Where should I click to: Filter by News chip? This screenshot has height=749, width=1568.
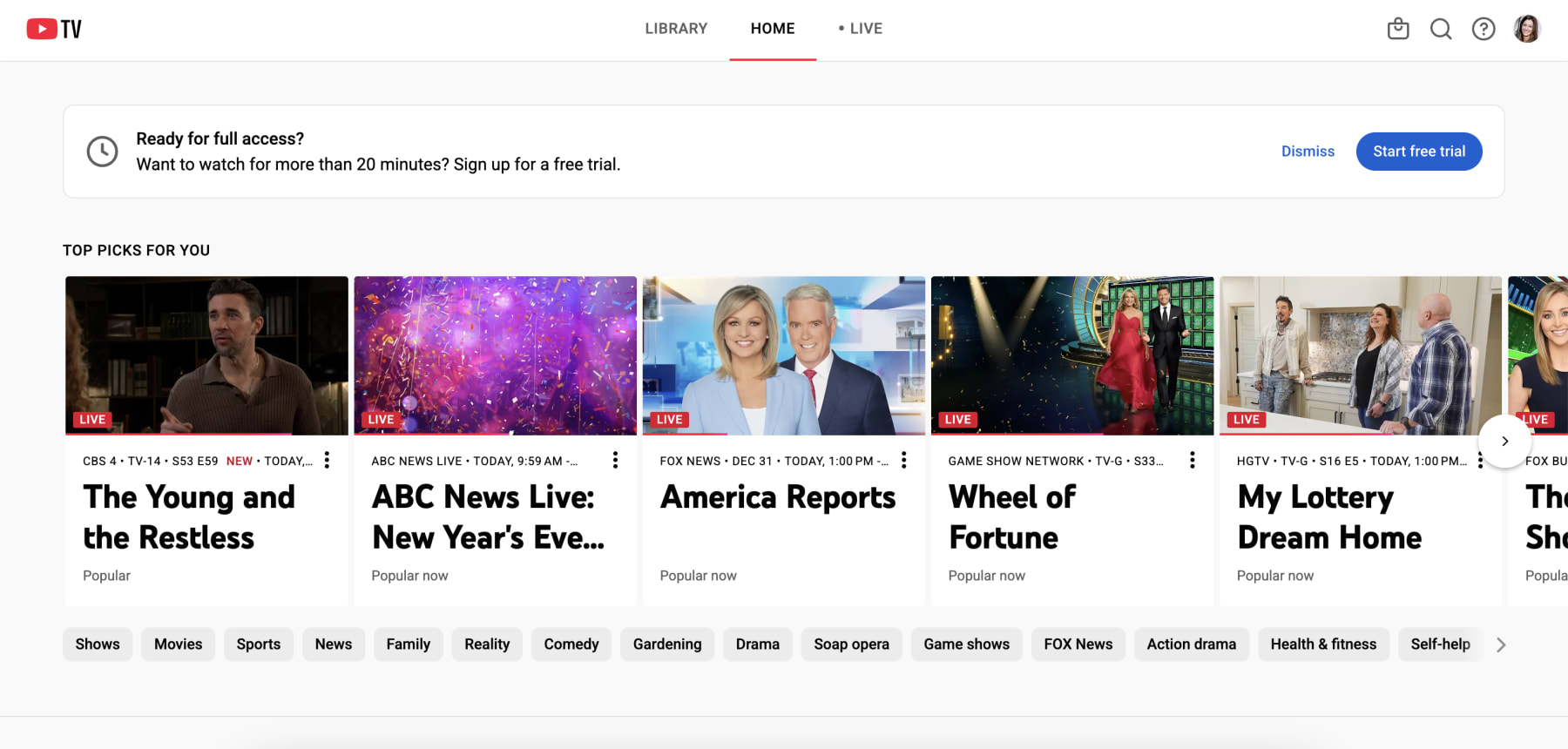(x=334, y=644)
